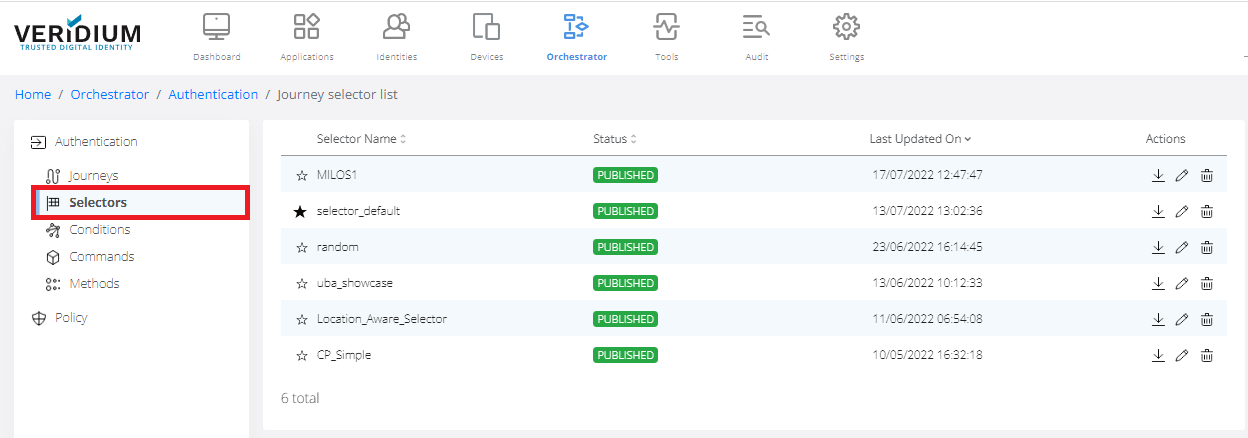1248x438 pixels.
Task: Switch to the Audit tab
Action: [x=757, y=38]
